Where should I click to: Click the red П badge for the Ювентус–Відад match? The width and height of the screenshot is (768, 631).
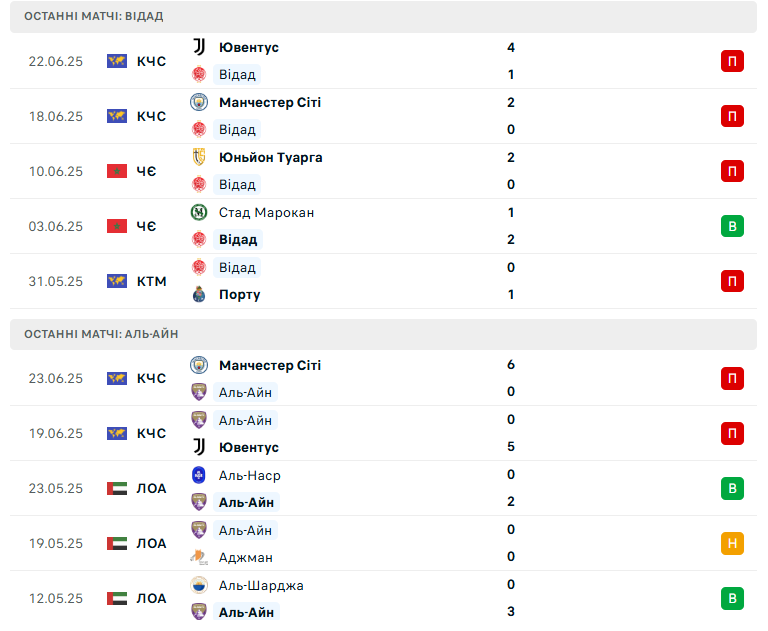[x=732, y=61]
